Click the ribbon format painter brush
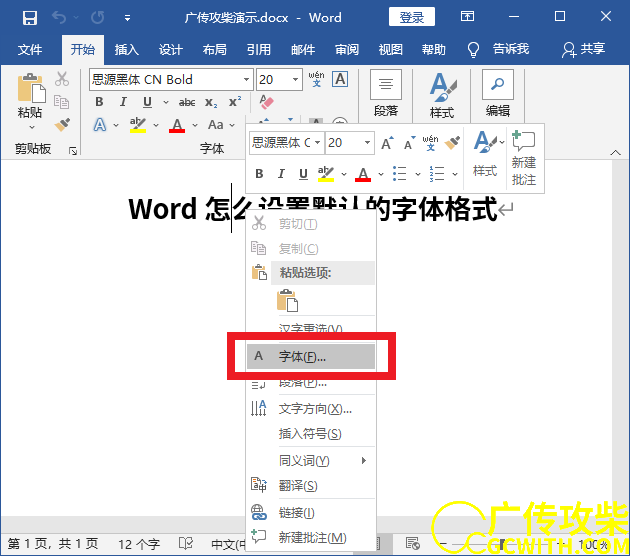The width and height of the screenshot is (630, 556). pos(62,125)
